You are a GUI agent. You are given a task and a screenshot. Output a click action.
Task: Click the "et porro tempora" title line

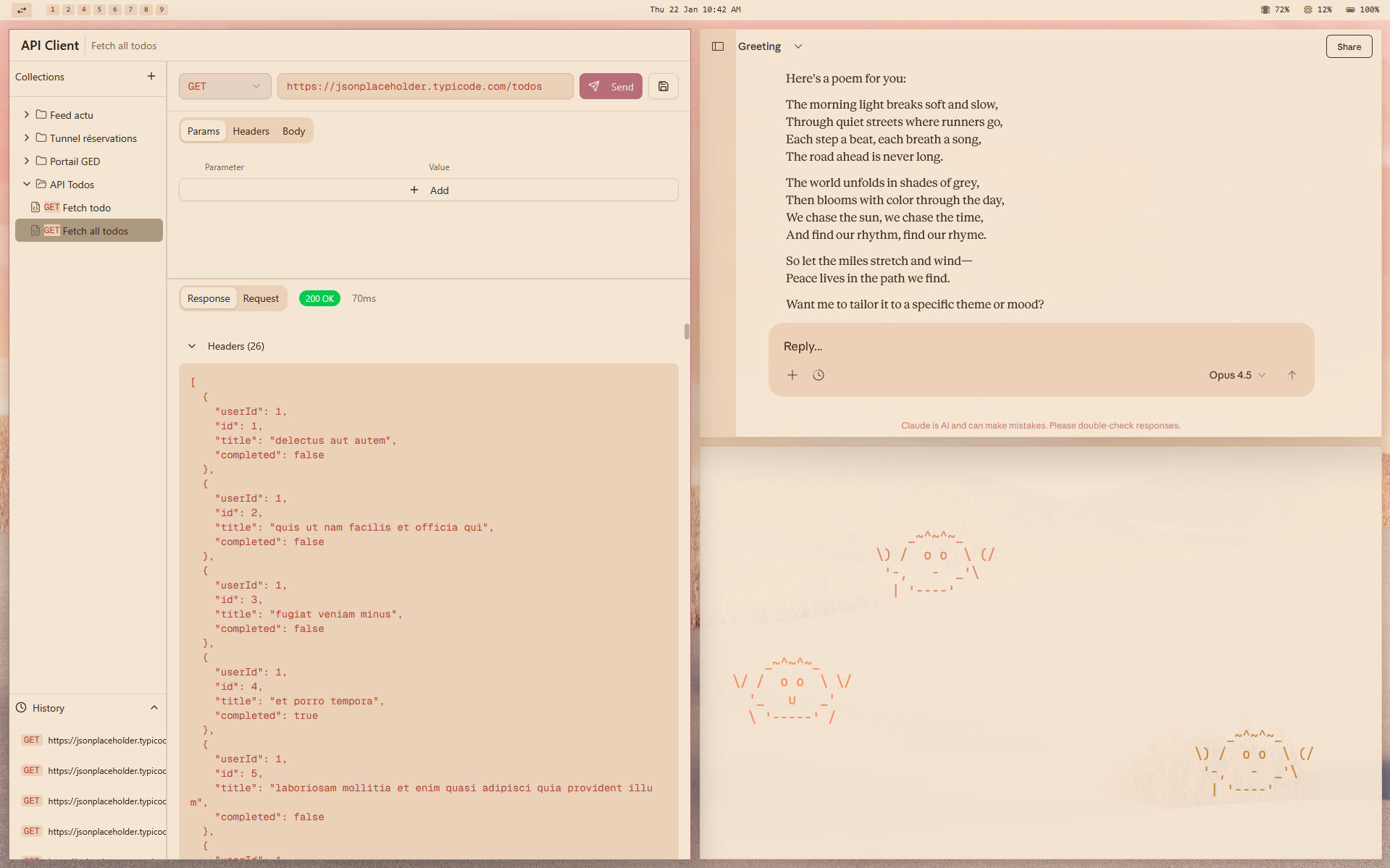[300, 701]
